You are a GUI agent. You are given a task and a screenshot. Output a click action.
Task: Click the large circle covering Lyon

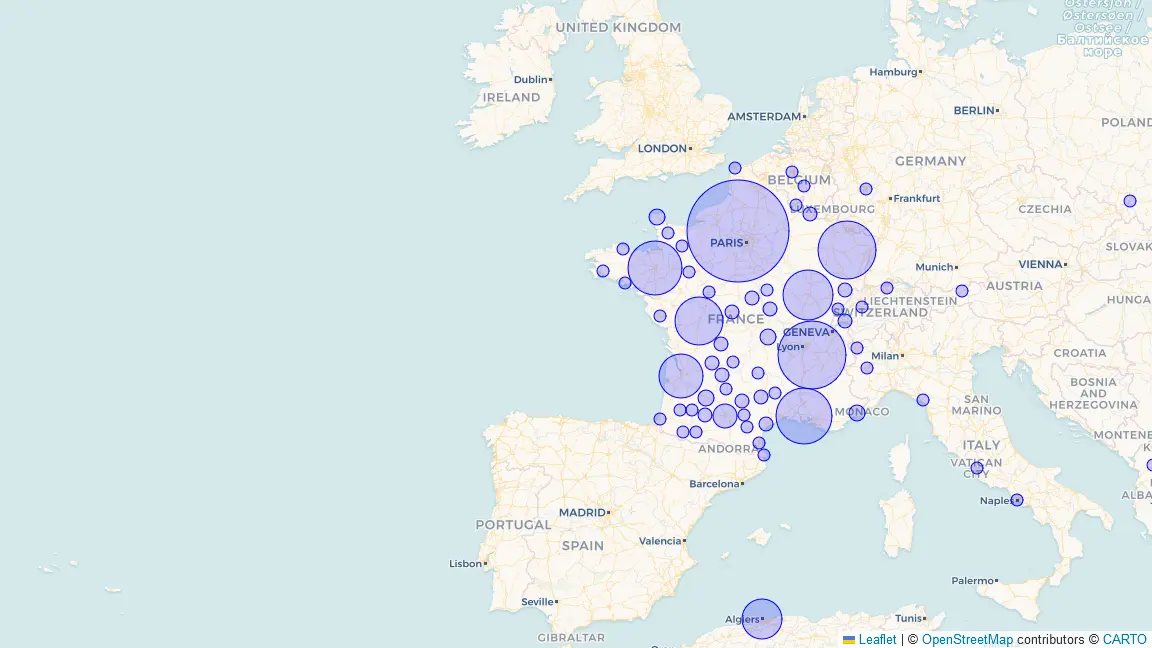click(812, 355)
